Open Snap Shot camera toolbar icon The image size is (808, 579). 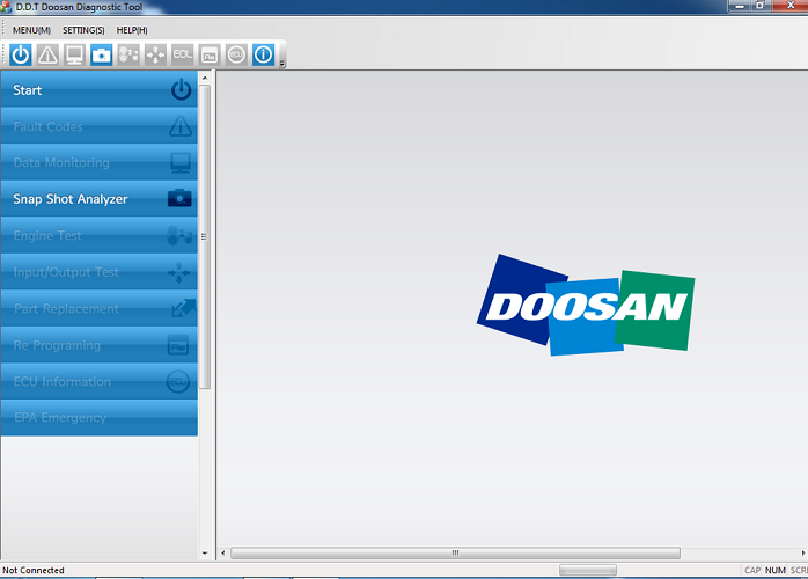coord(102,55)
